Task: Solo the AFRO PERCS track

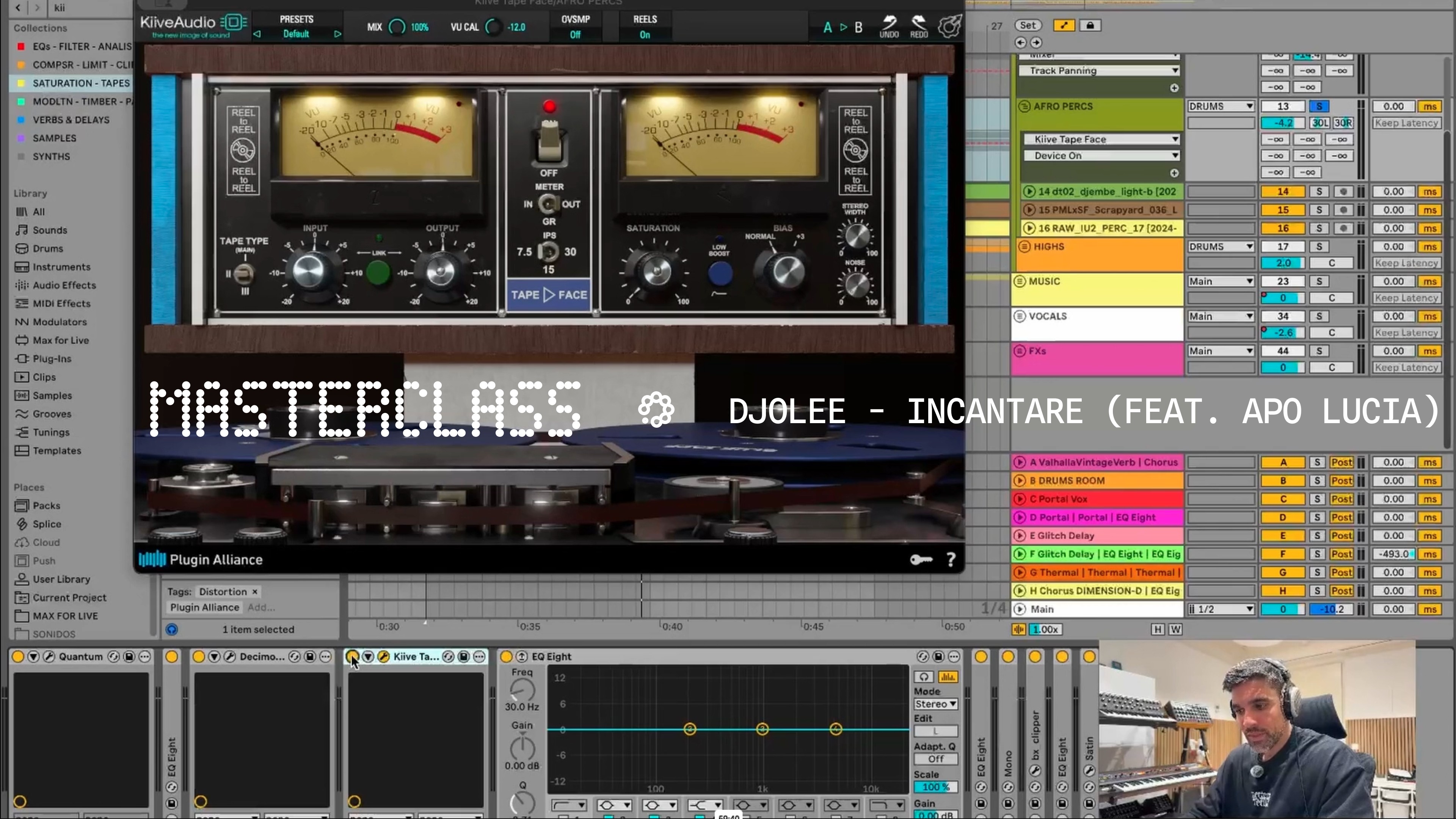Action: coord(1319,106)
